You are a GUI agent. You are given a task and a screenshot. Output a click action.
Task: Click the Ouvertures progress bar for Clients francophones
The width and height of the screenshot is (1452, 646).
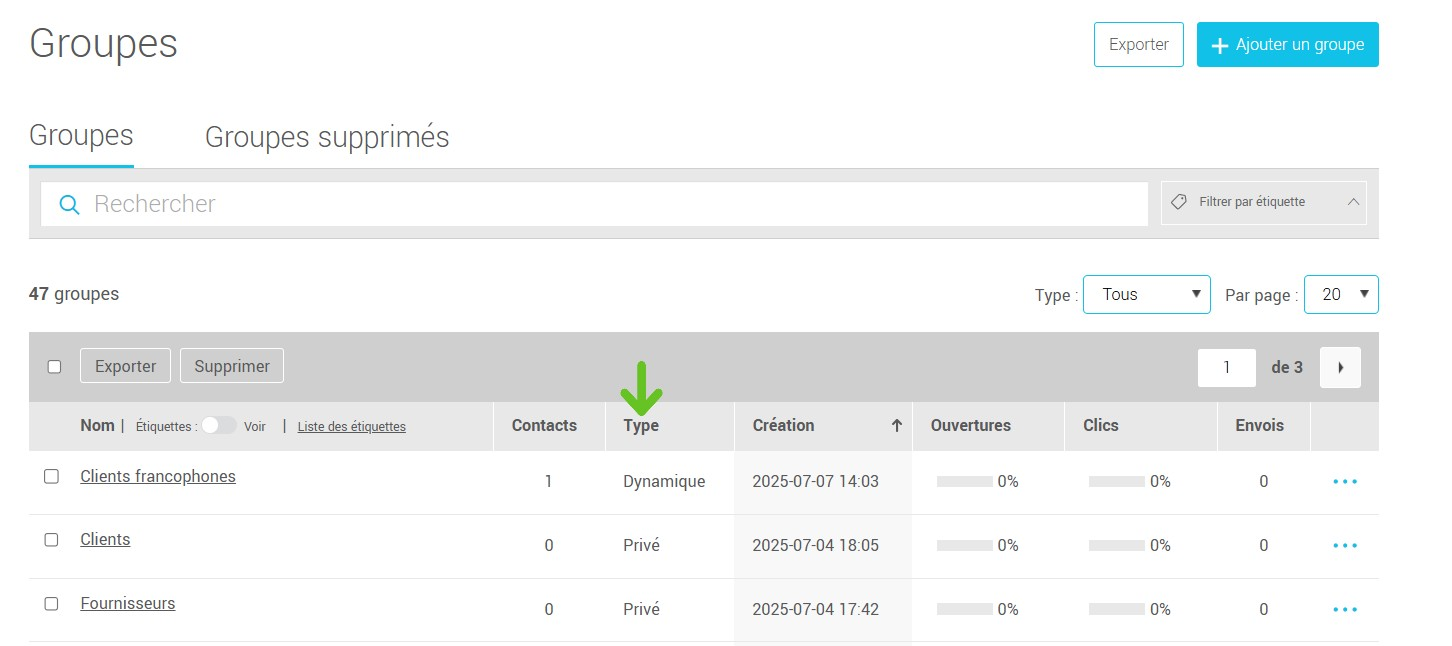[964, 482]
